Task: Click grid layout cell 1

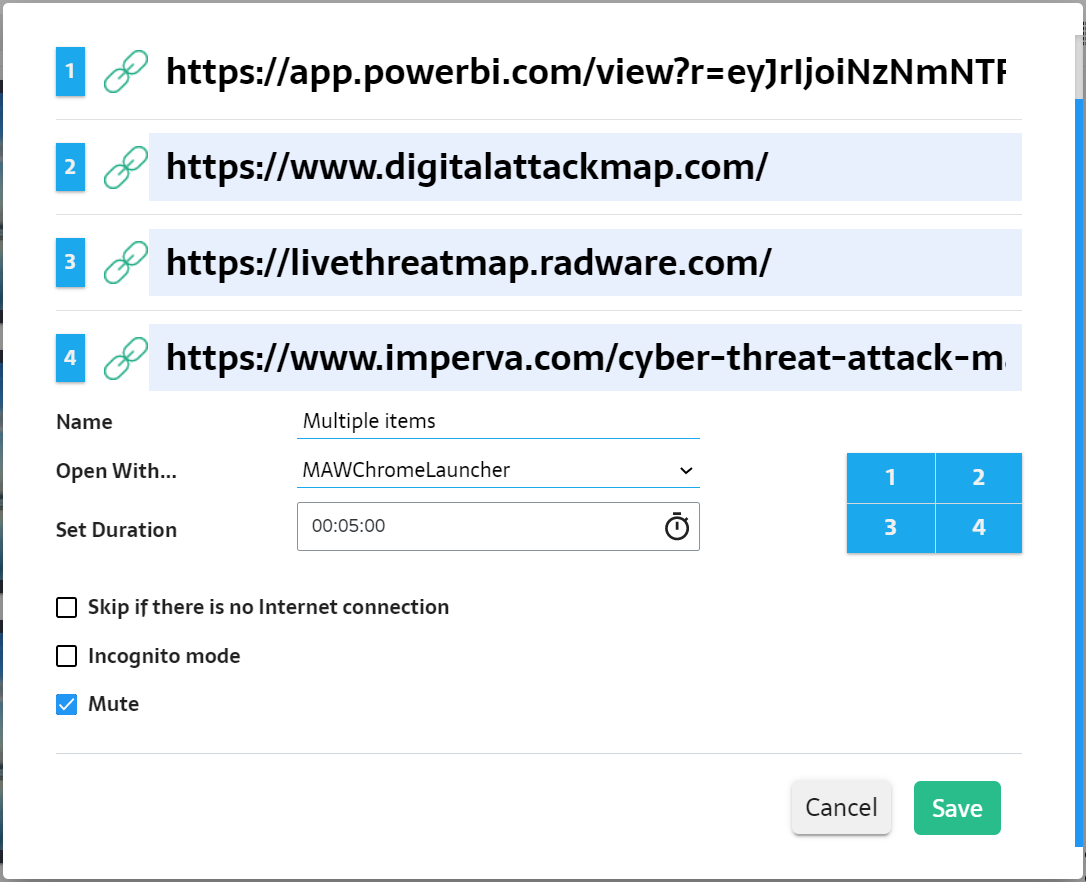Action: pos(890,478)
